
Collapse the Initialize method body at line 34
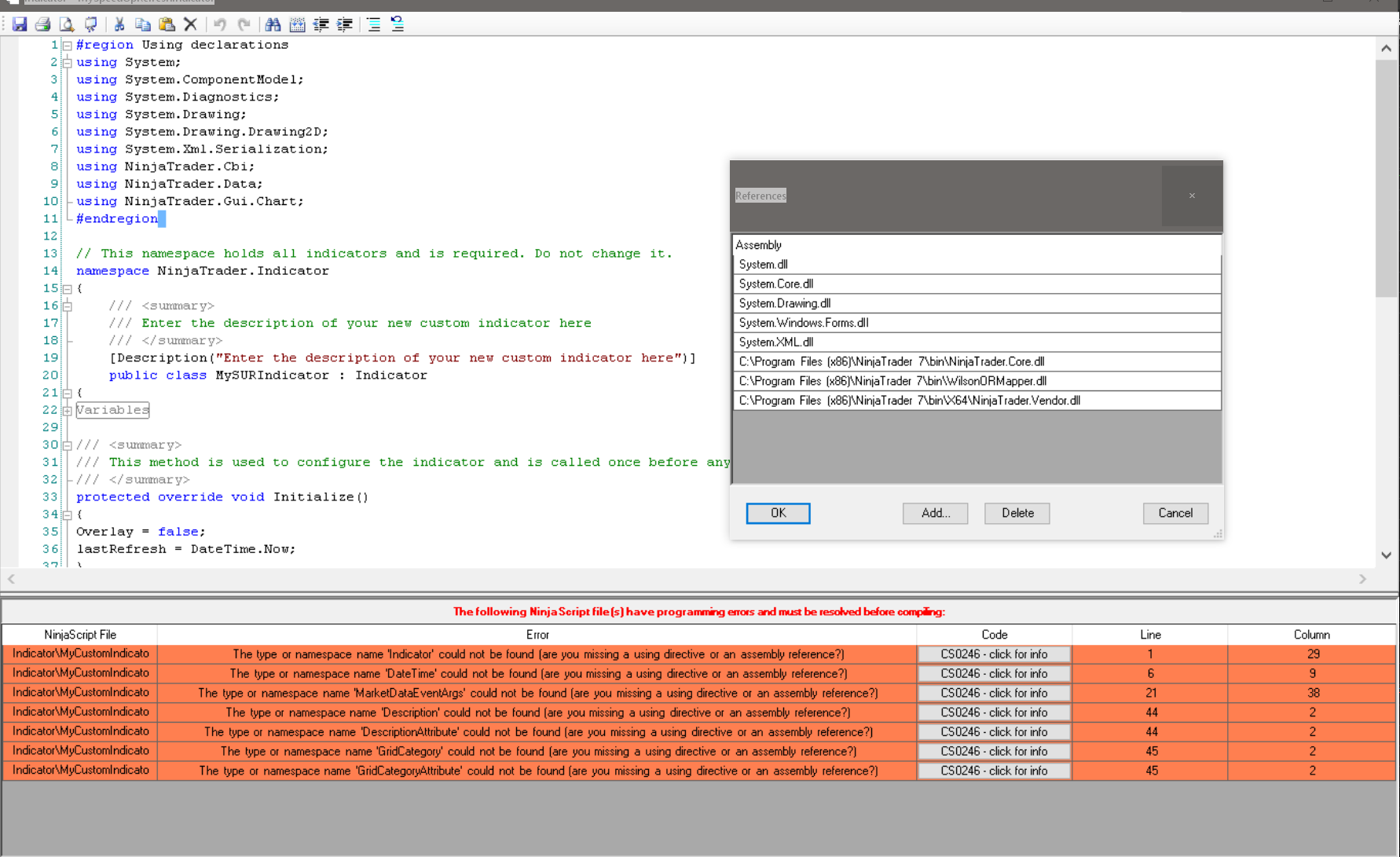tap(68, 515)
